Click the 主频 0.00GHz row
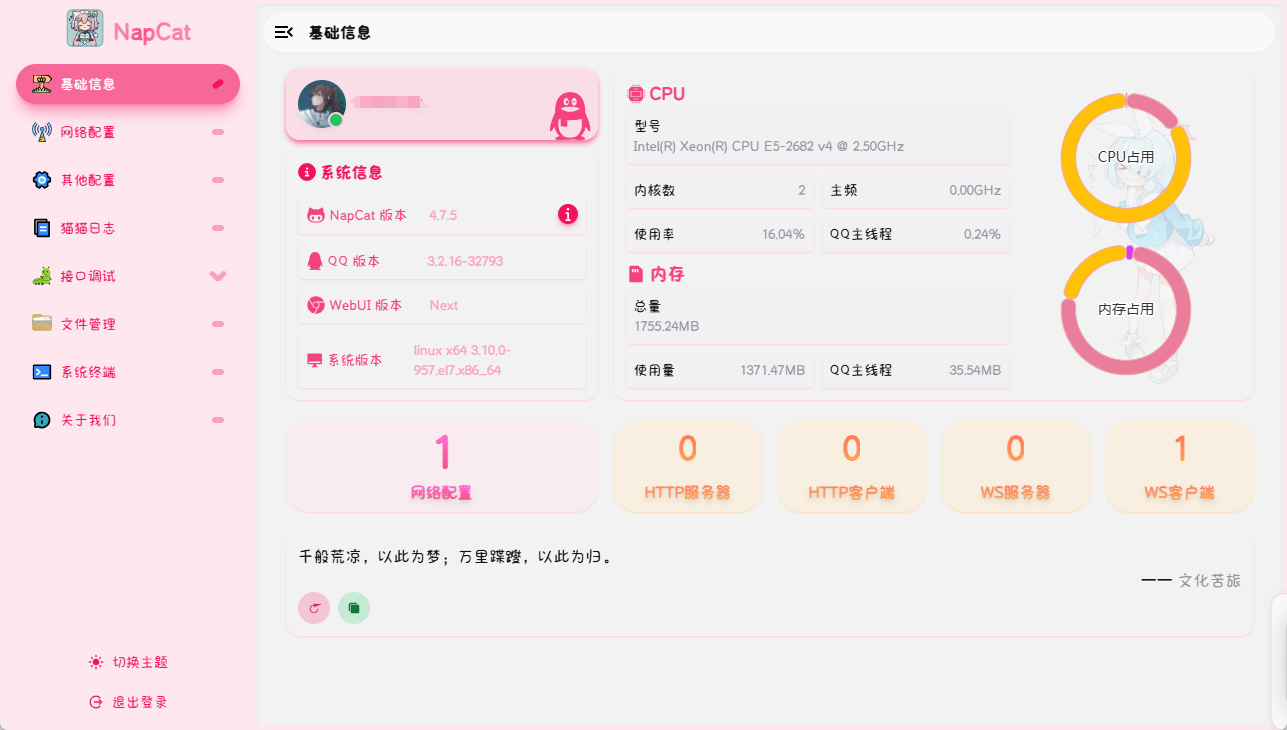This screenshot has width=1287, height=730. (916, 190)
